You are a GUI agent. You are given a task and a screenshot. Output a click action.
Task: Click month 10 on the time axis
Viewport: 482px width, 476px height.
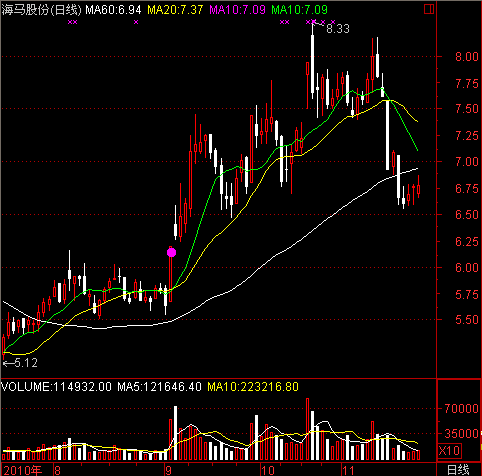pos(268,470)
